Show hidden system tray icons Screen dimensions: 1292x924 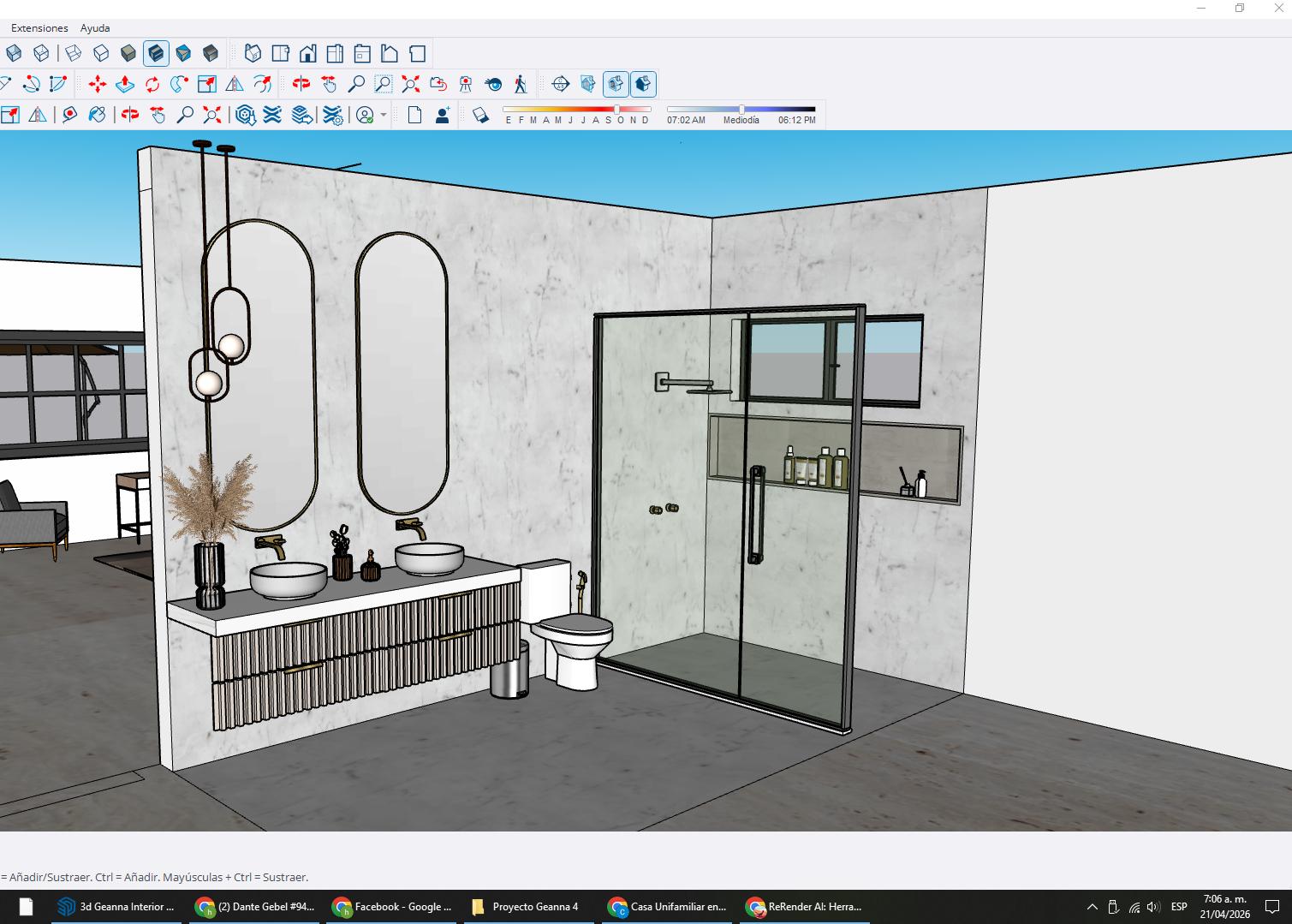(x=1092, y=907)
